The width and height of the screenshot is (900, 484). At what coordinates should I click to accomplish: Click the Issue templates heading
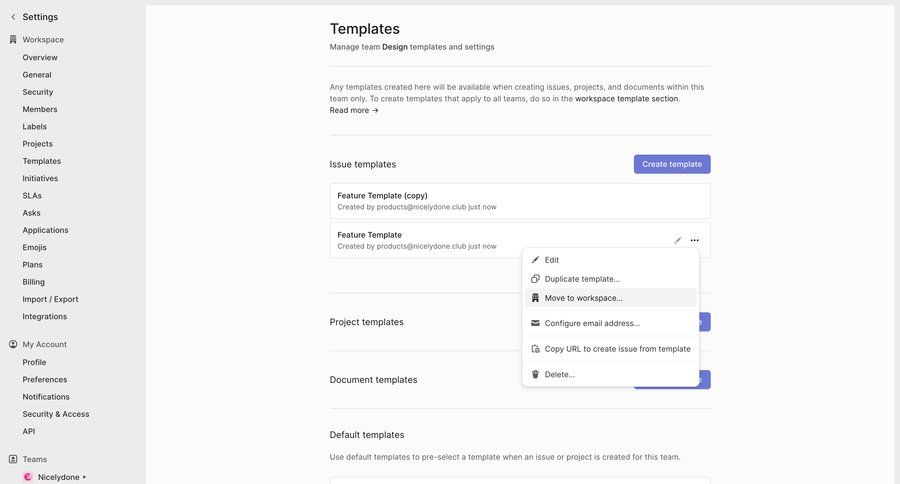363,164
